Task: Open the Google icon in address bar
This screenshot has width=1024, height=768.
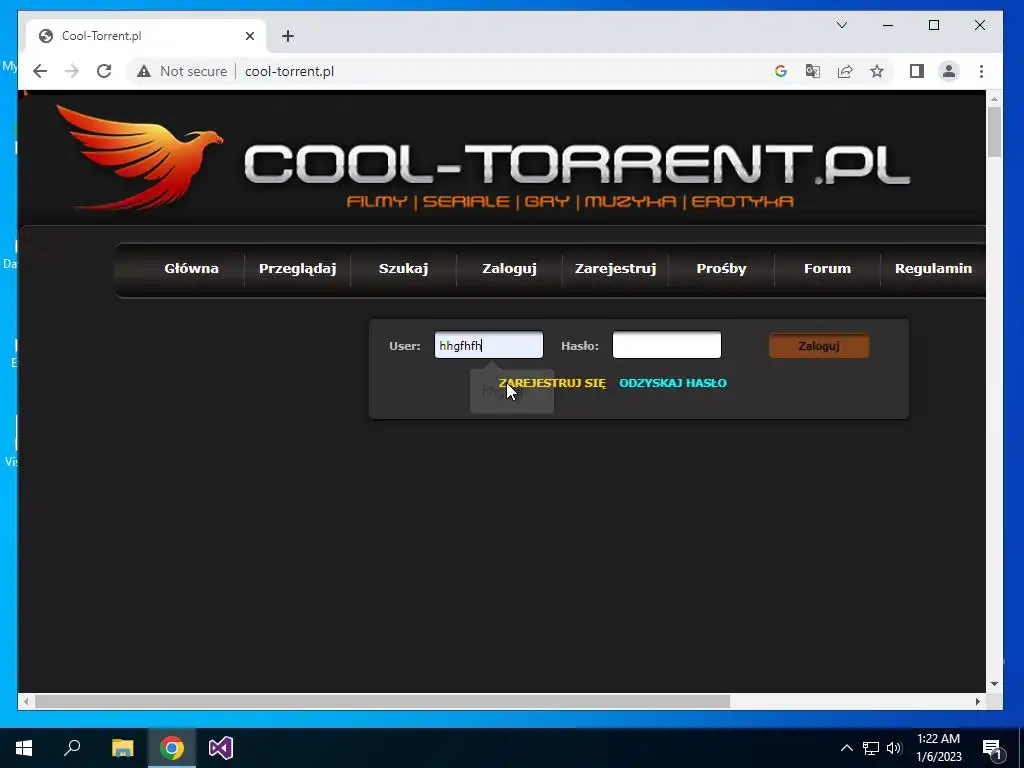Action: point(780,71)
